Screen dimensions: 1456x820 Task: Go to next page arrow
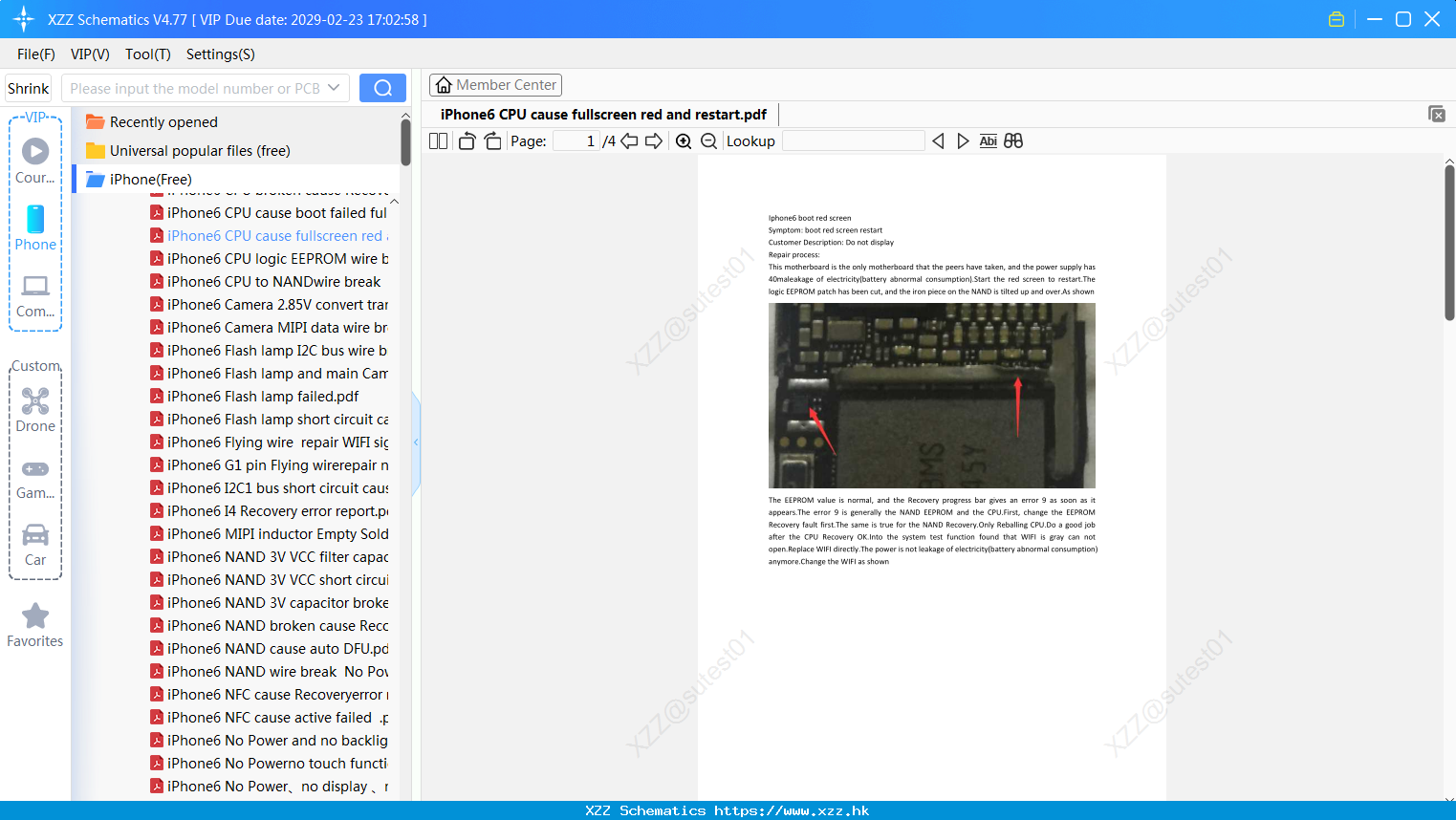point(654,141)
